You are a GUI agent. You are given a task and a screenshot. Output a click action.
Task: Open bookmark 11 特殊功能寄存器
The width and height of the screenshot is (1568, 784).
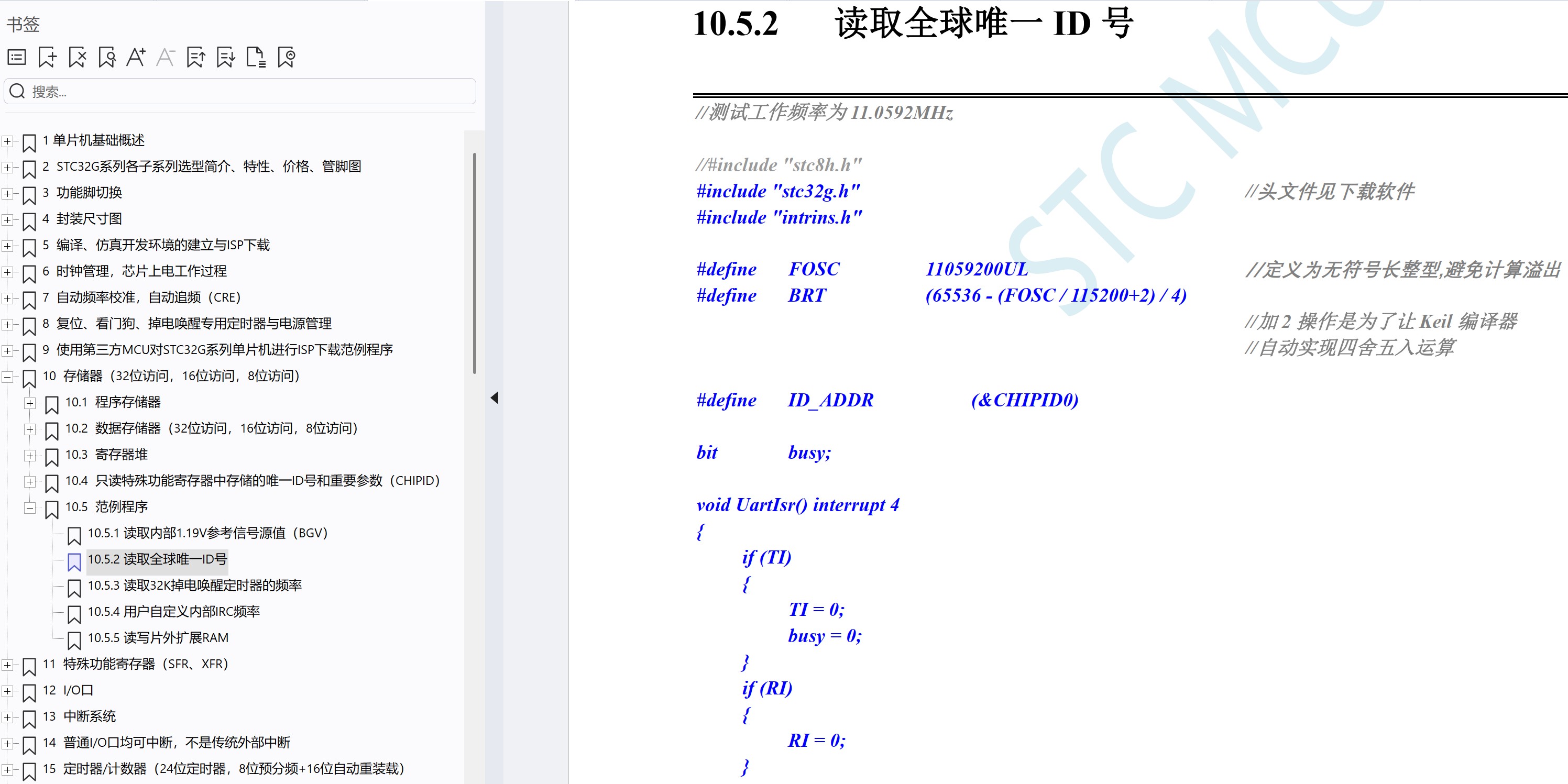coord(135,664)
